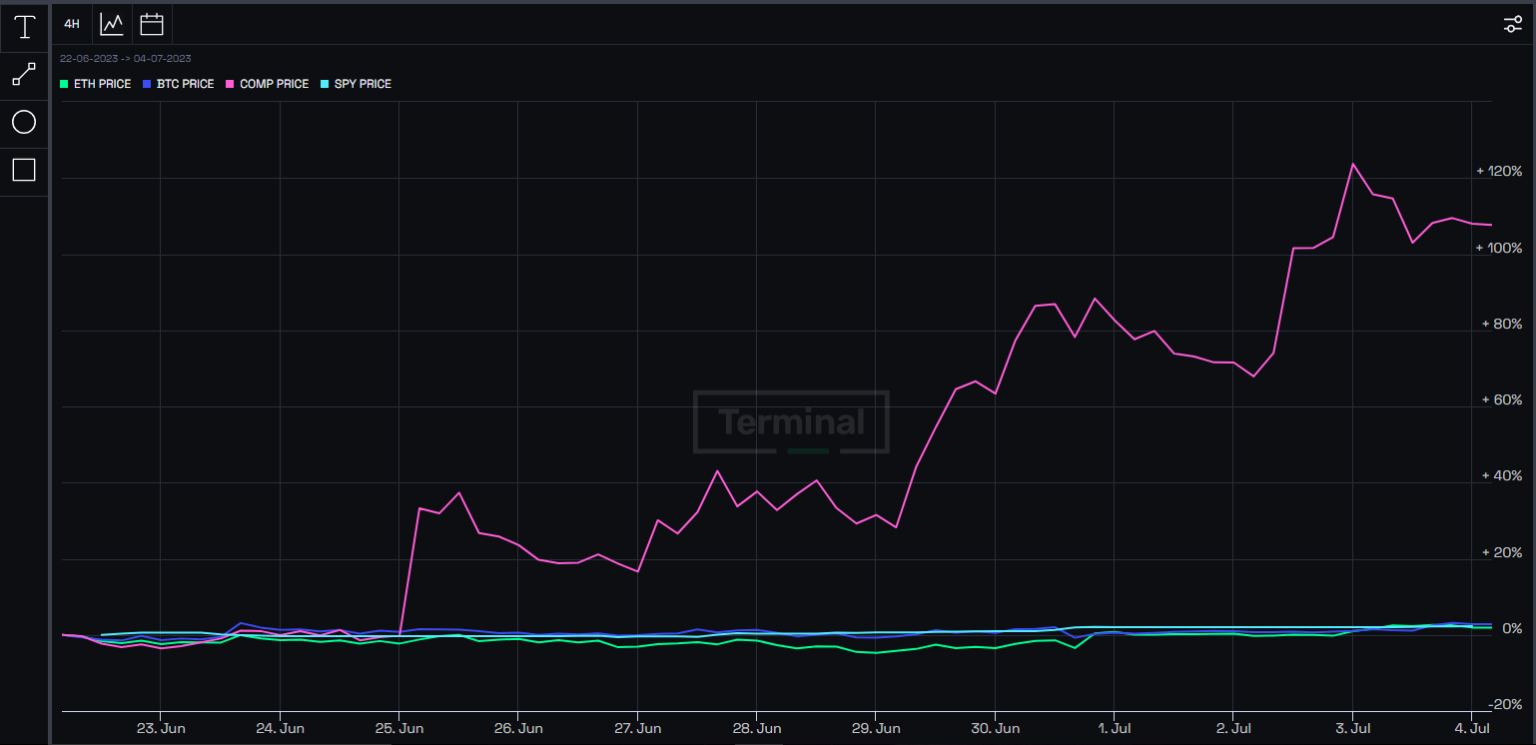Click the 25. Jun x-axis label
Image resolution: width=1536 pixels, height=745 pixels.
point(399,729)
